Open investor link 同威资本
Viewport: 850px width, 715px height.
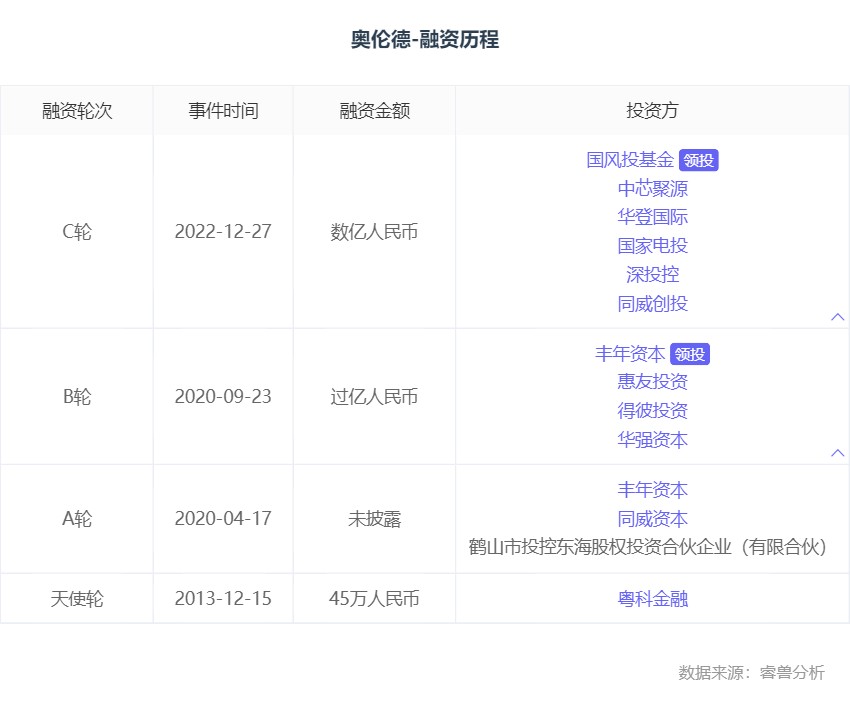653,519
